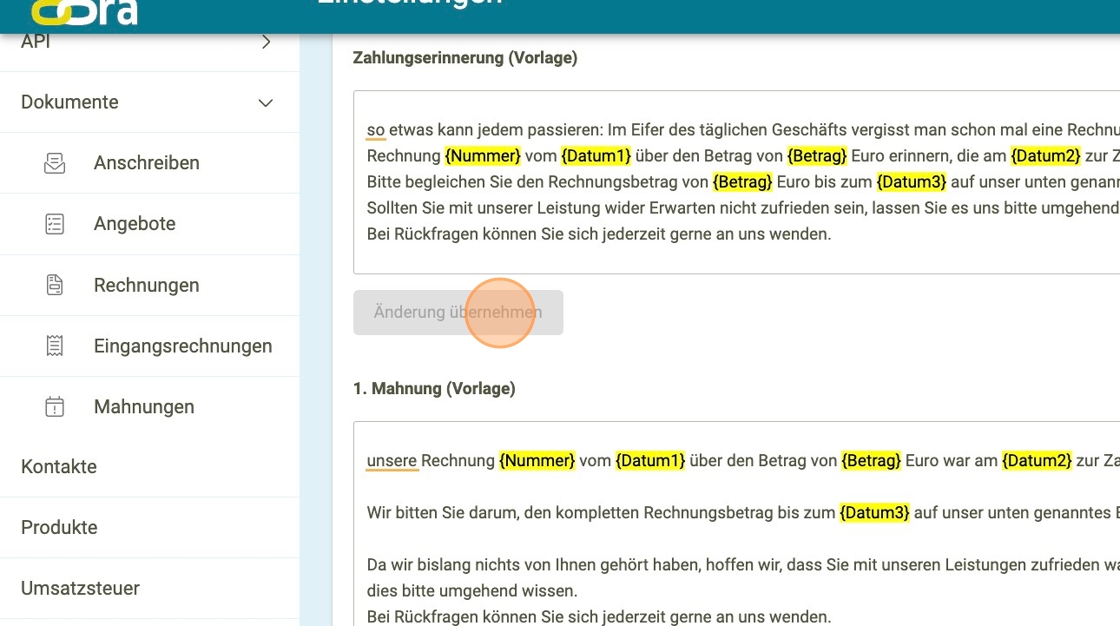Click {Datum3} placeholder in Zahlungserinnerung template
The width and height of the screenshot is (1120, 626).
(x=911, y=182)
